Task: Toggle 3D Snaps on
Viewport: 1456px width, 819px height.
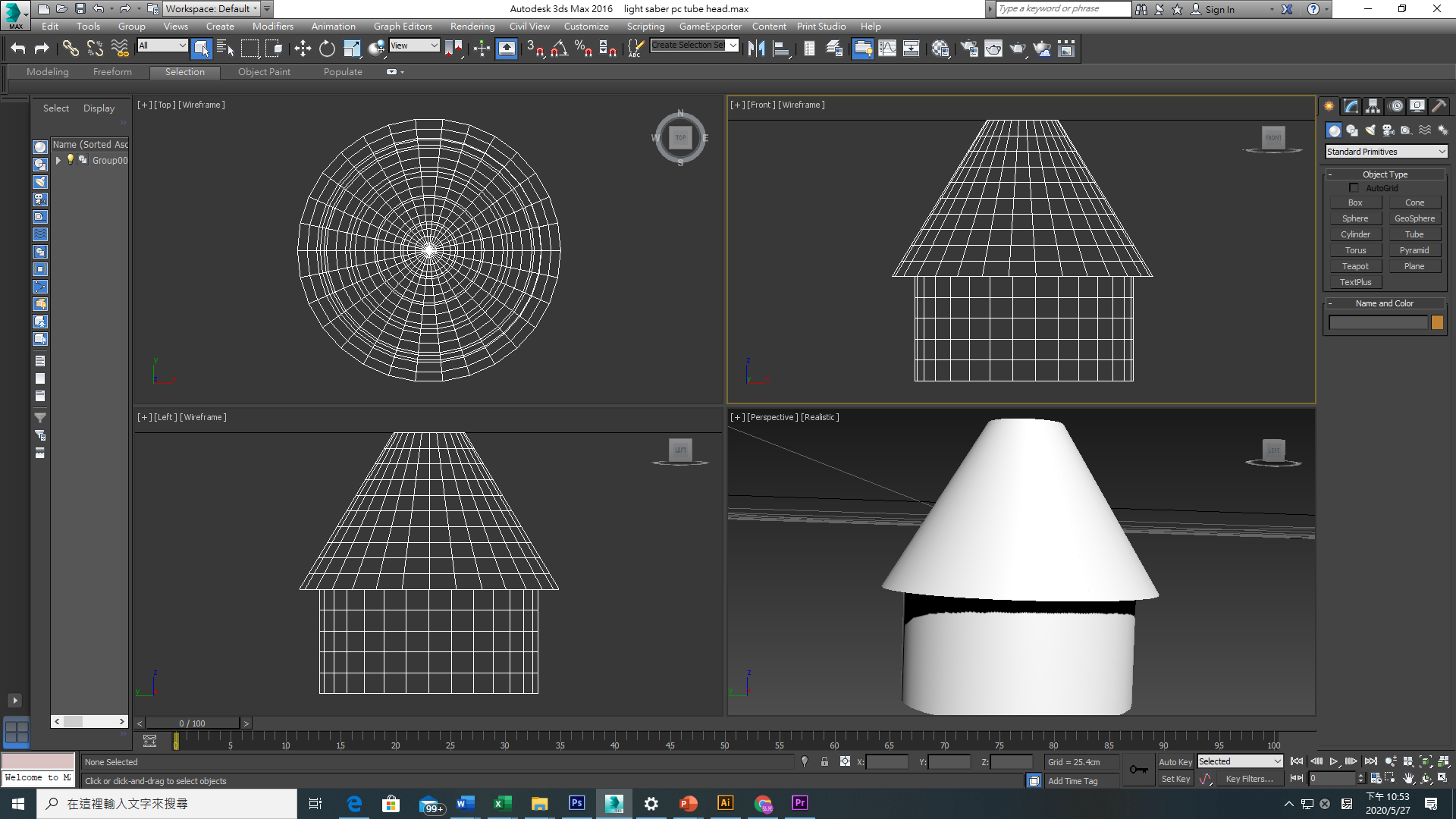Action: pyautogui.click(x=535, y=49)
